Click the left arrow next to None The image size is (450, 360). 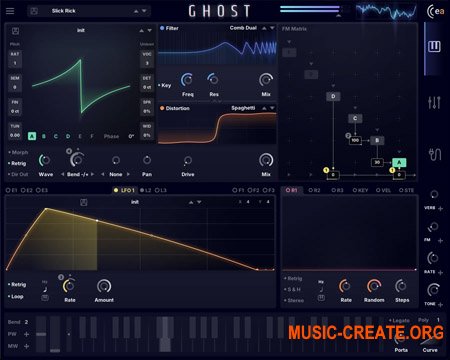pos(103,174)
